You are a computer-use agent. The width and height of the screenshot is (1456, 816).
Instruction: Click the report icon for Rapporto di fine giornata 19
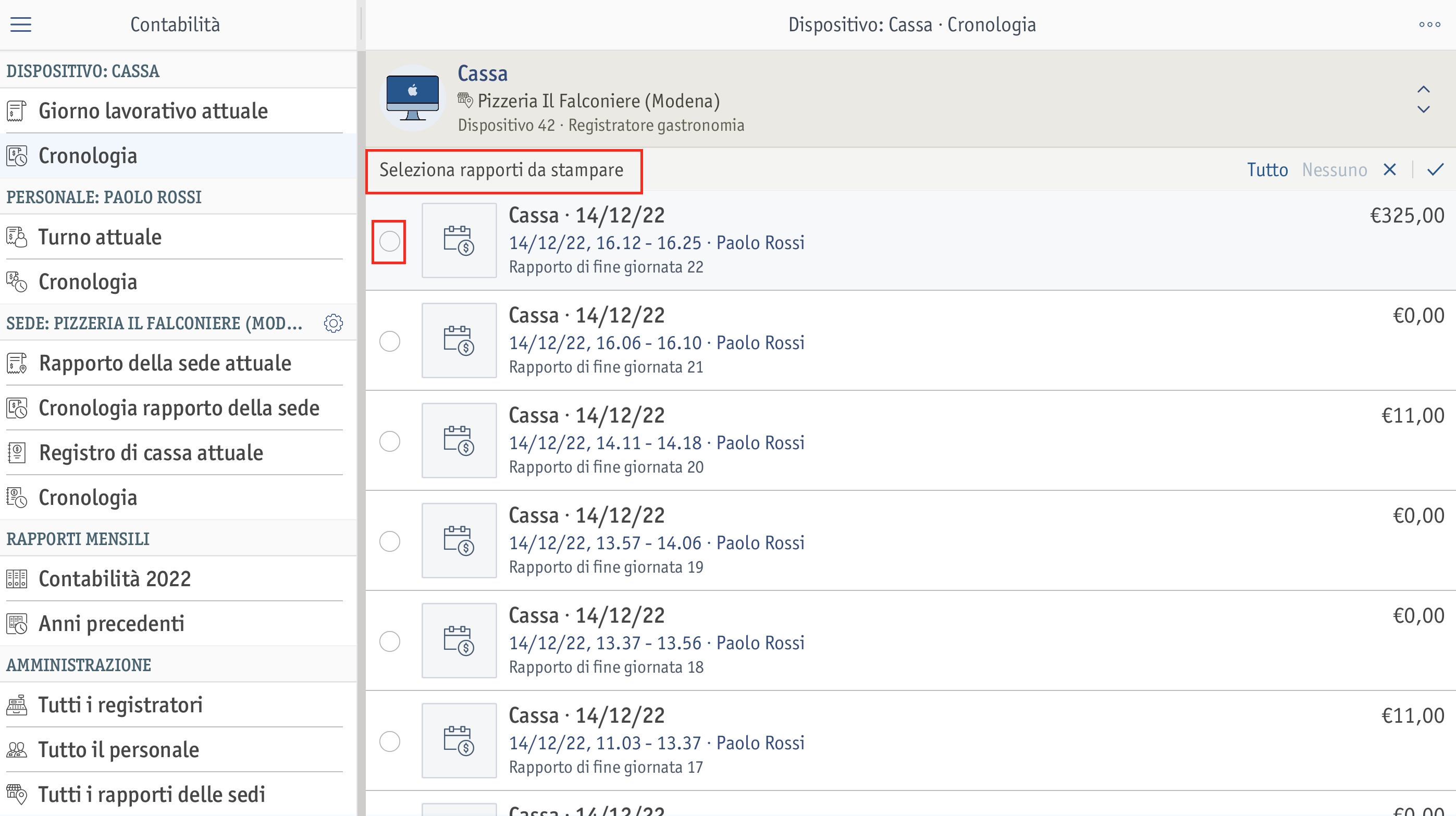pos(459,540)
